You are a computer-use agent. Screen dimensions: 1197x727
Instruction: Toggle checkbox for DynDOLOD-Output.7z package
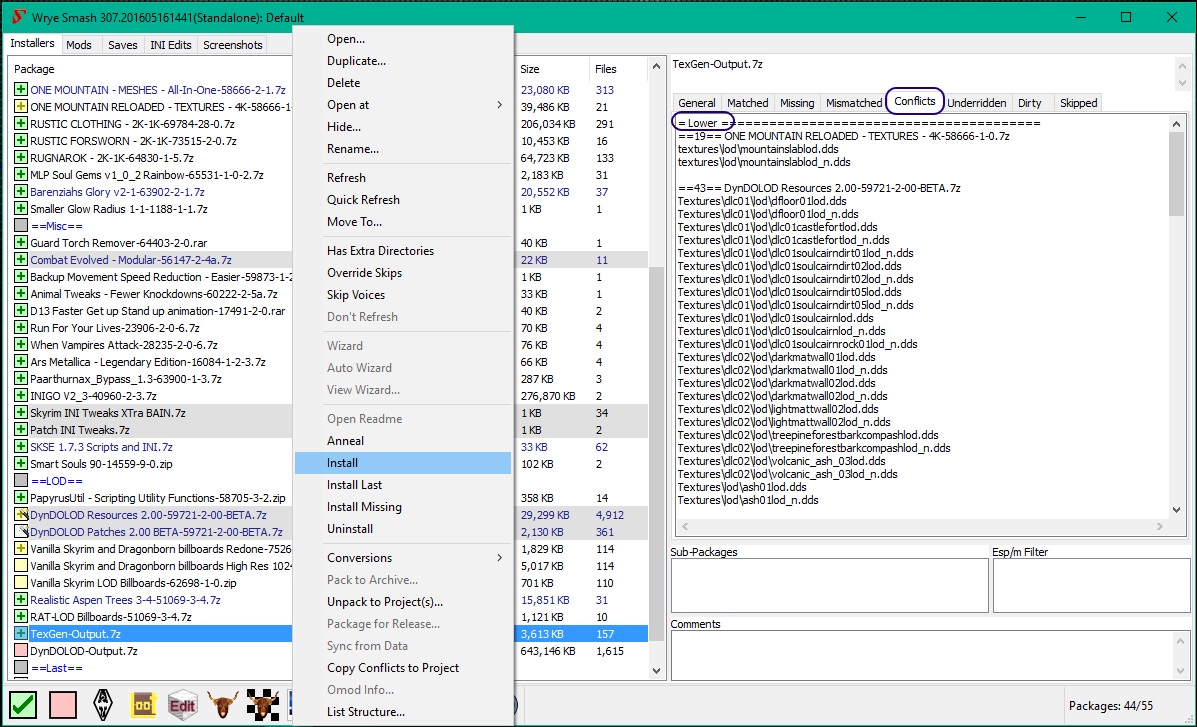[21, 651]
